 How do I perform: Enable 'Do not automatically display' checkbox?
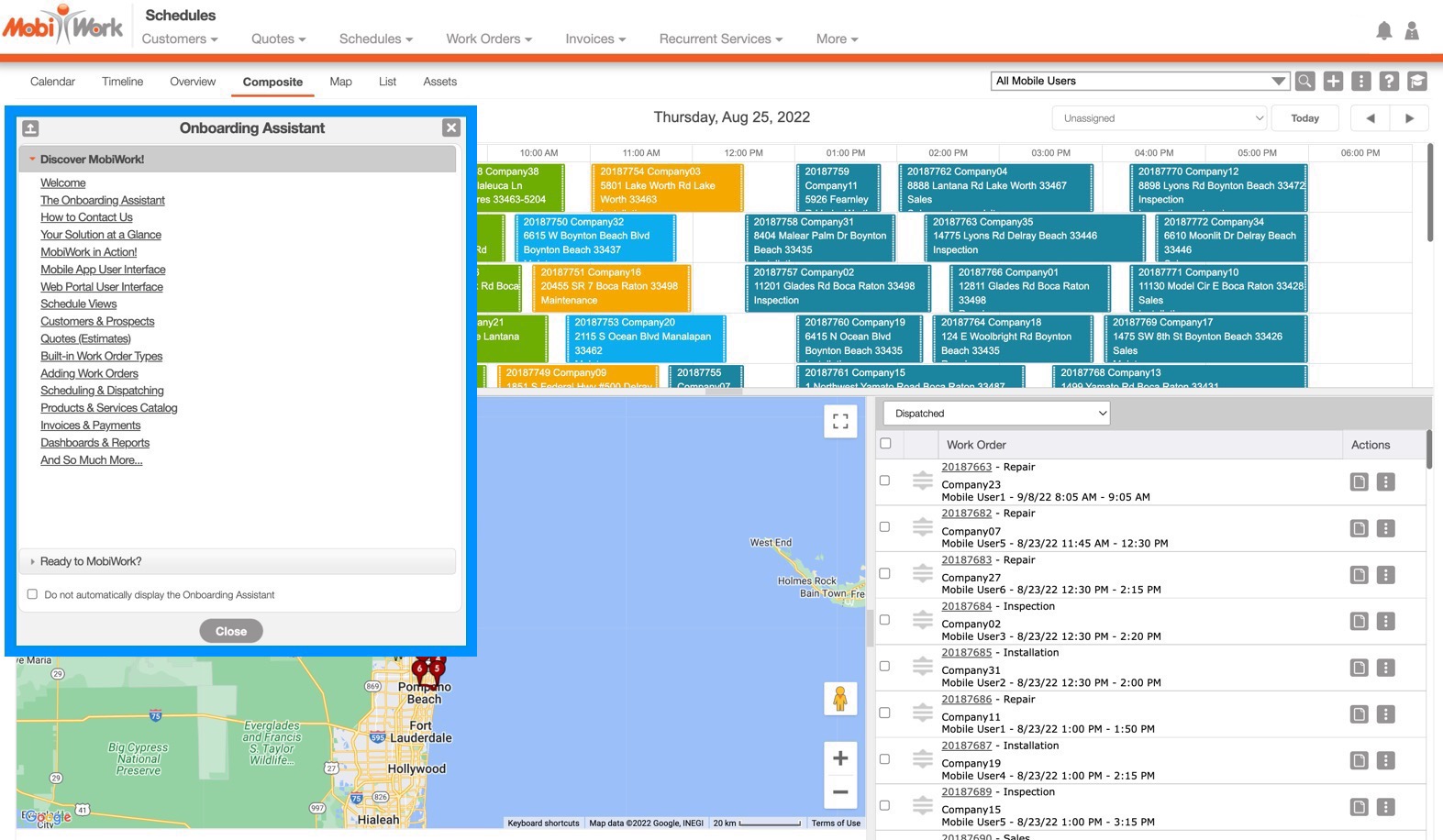tap(33, 594)
